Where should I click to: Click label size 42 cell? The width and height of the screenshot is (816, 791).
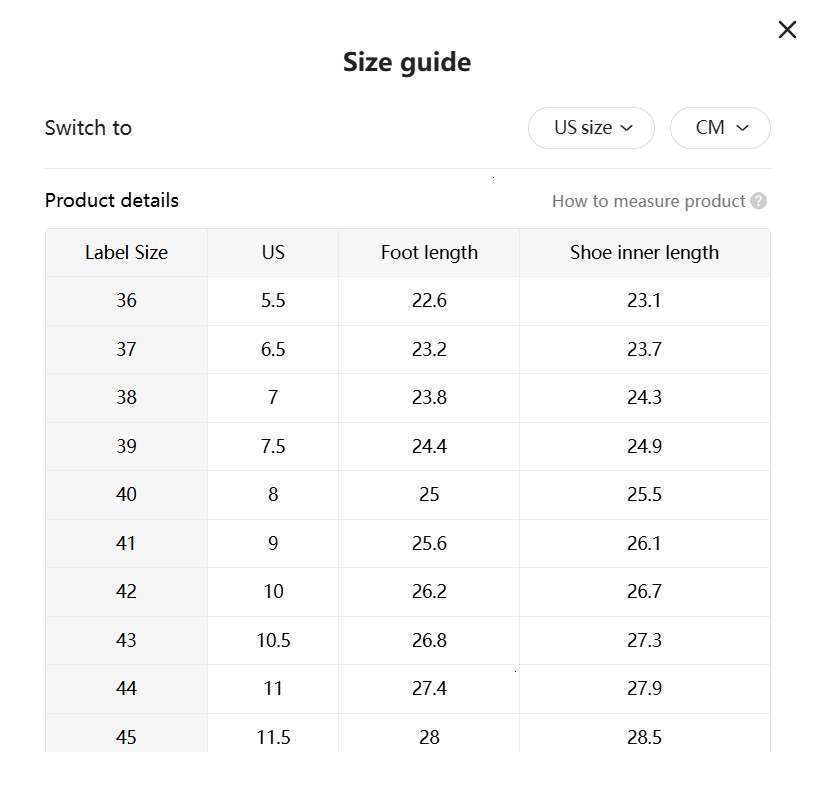126,592
